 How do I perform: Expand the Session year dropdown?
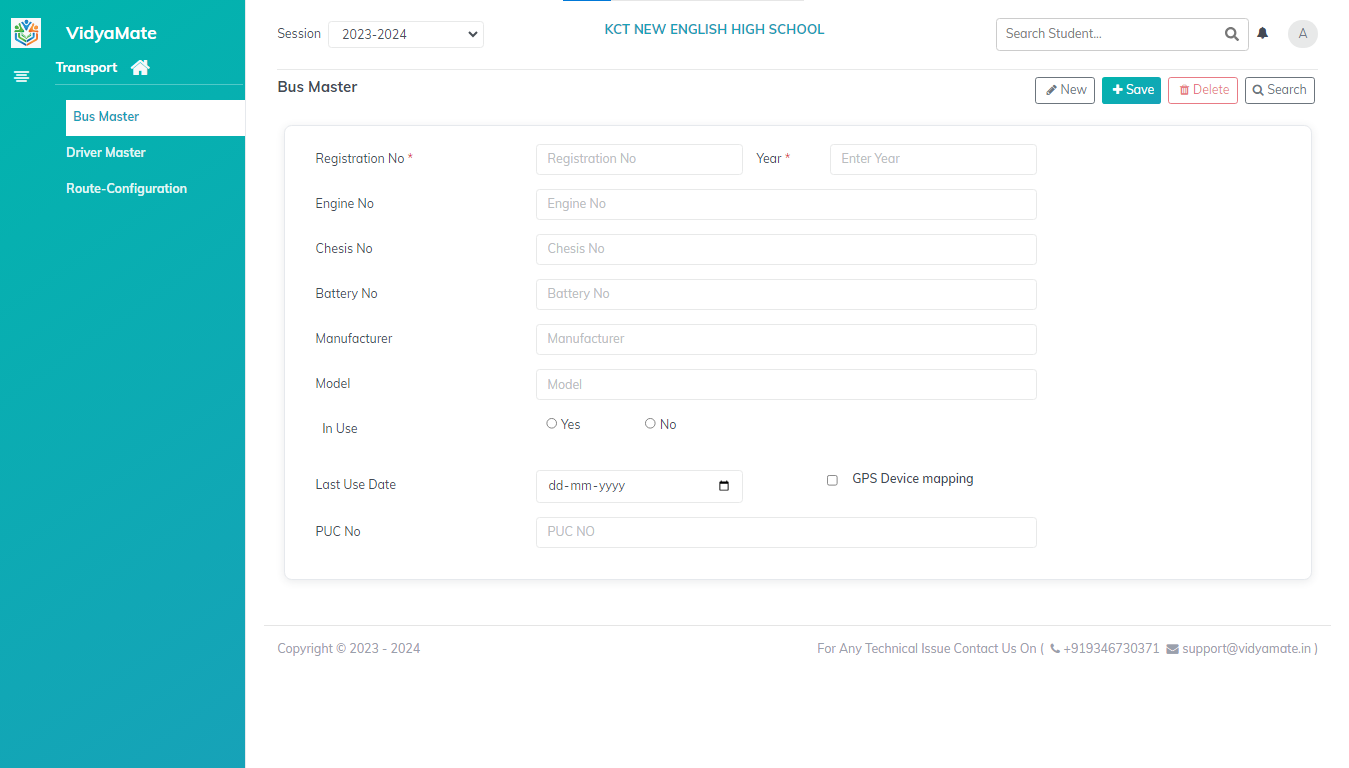pos(405,34)
